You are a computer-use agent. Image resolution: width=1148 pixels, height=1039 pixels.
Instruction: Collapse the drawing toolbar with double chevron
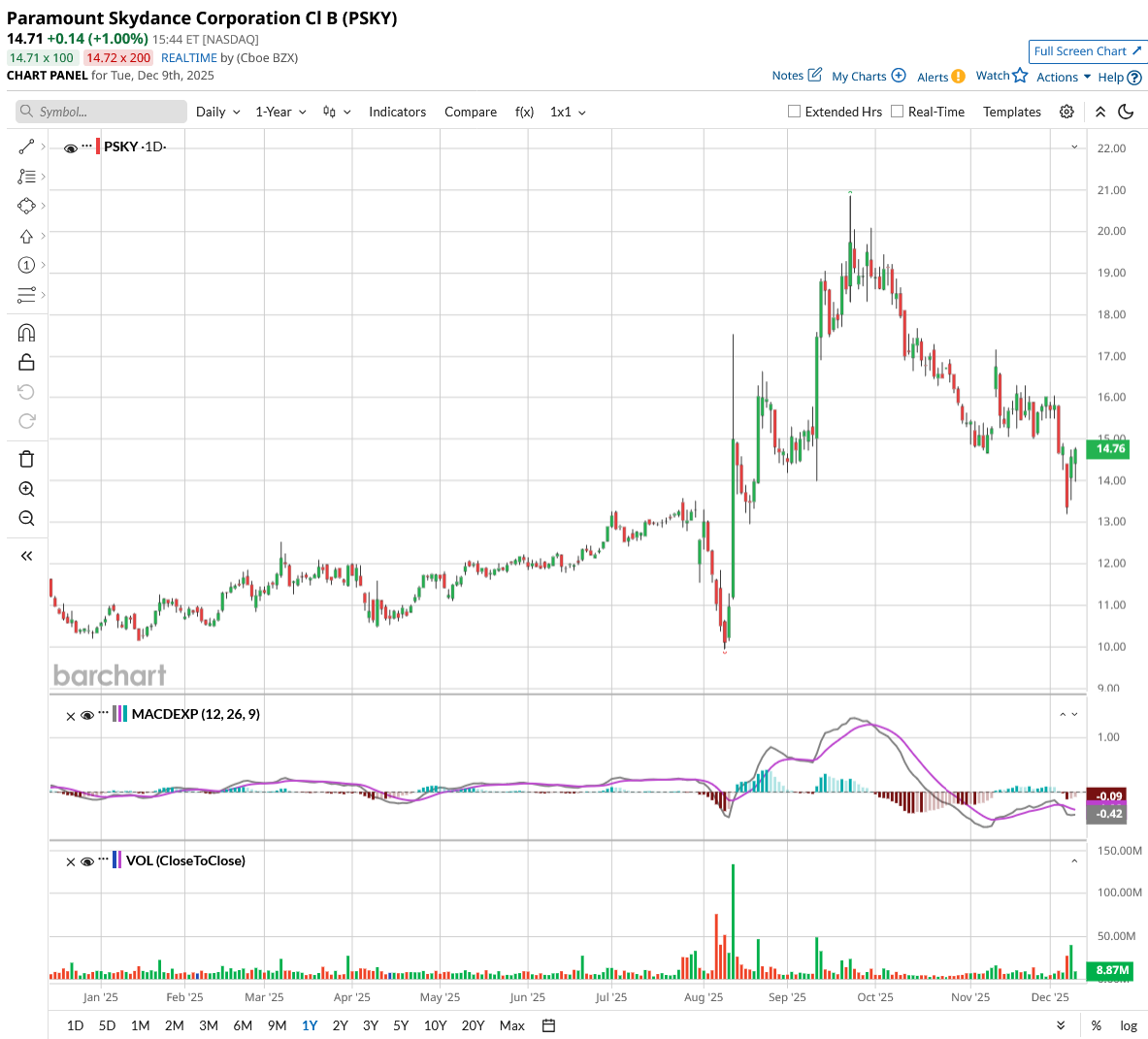pos(26,556)
